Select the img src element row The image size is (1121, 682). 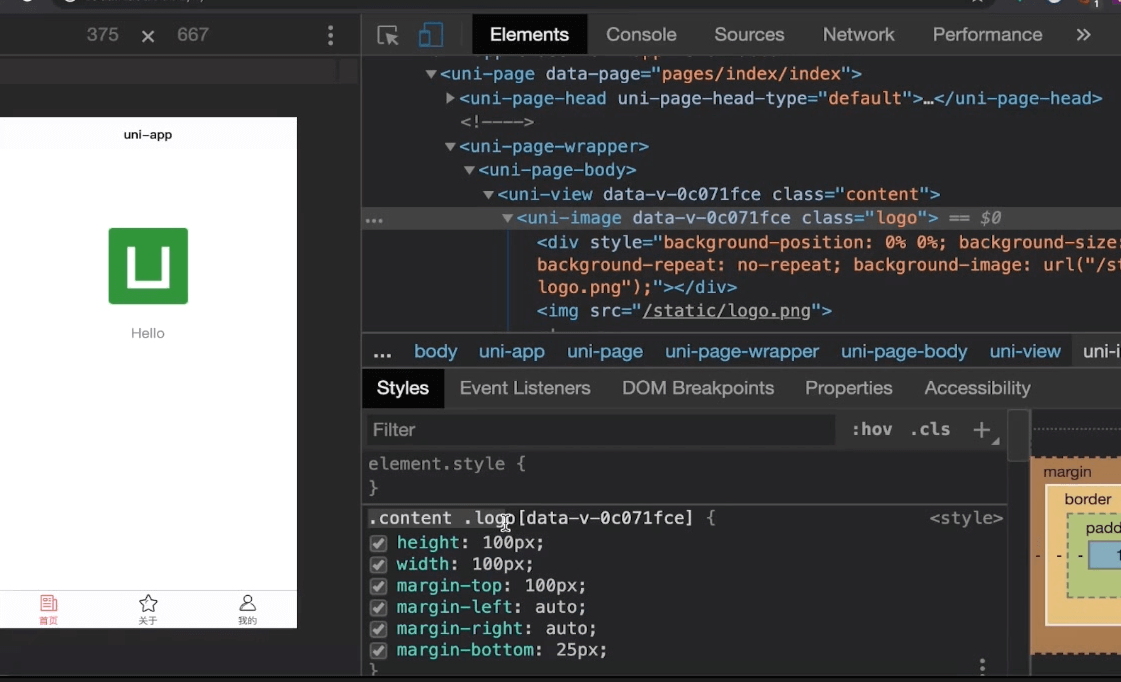click(684, 311)
